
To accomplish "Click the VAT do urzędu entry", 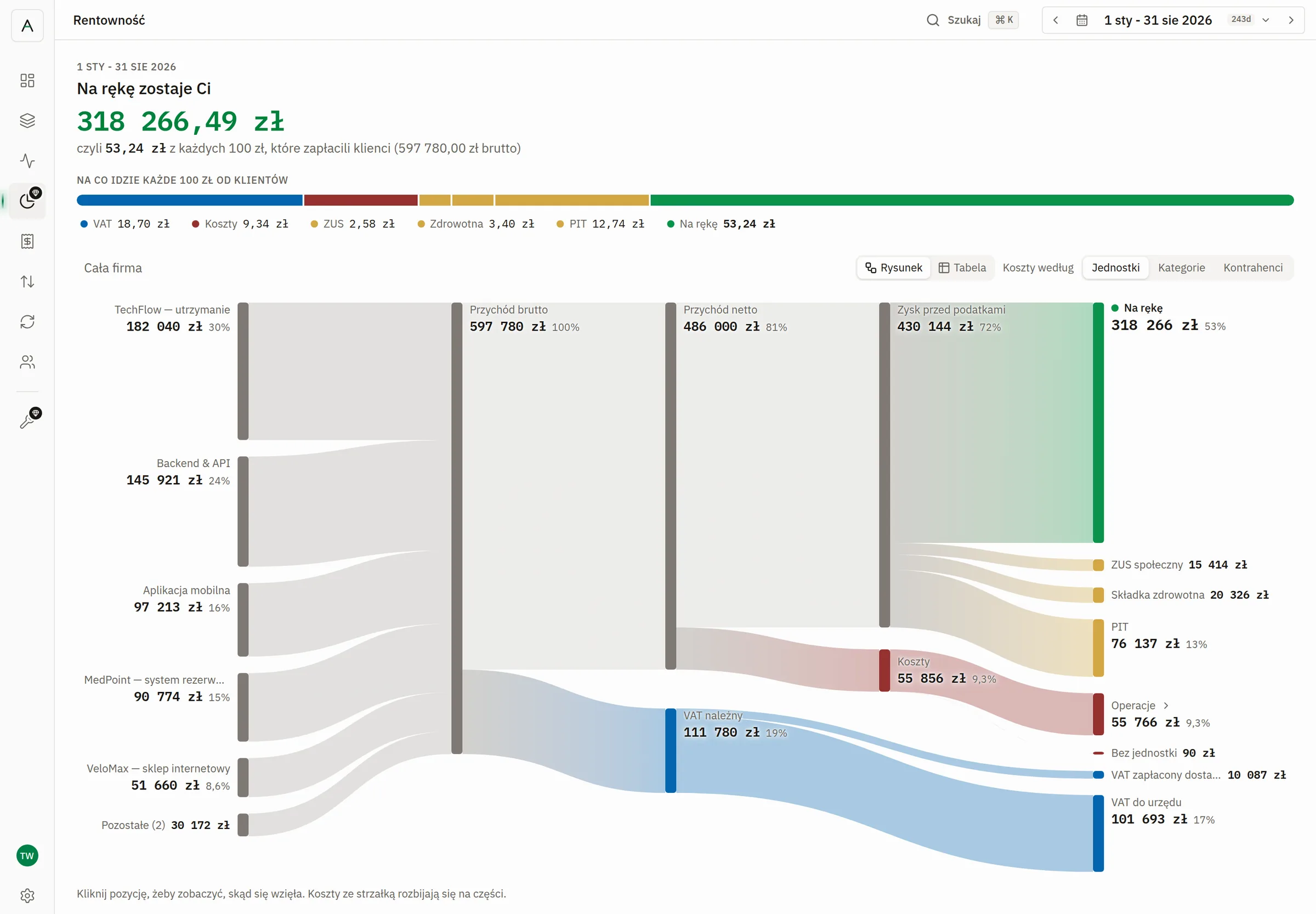I will 1162,811.
